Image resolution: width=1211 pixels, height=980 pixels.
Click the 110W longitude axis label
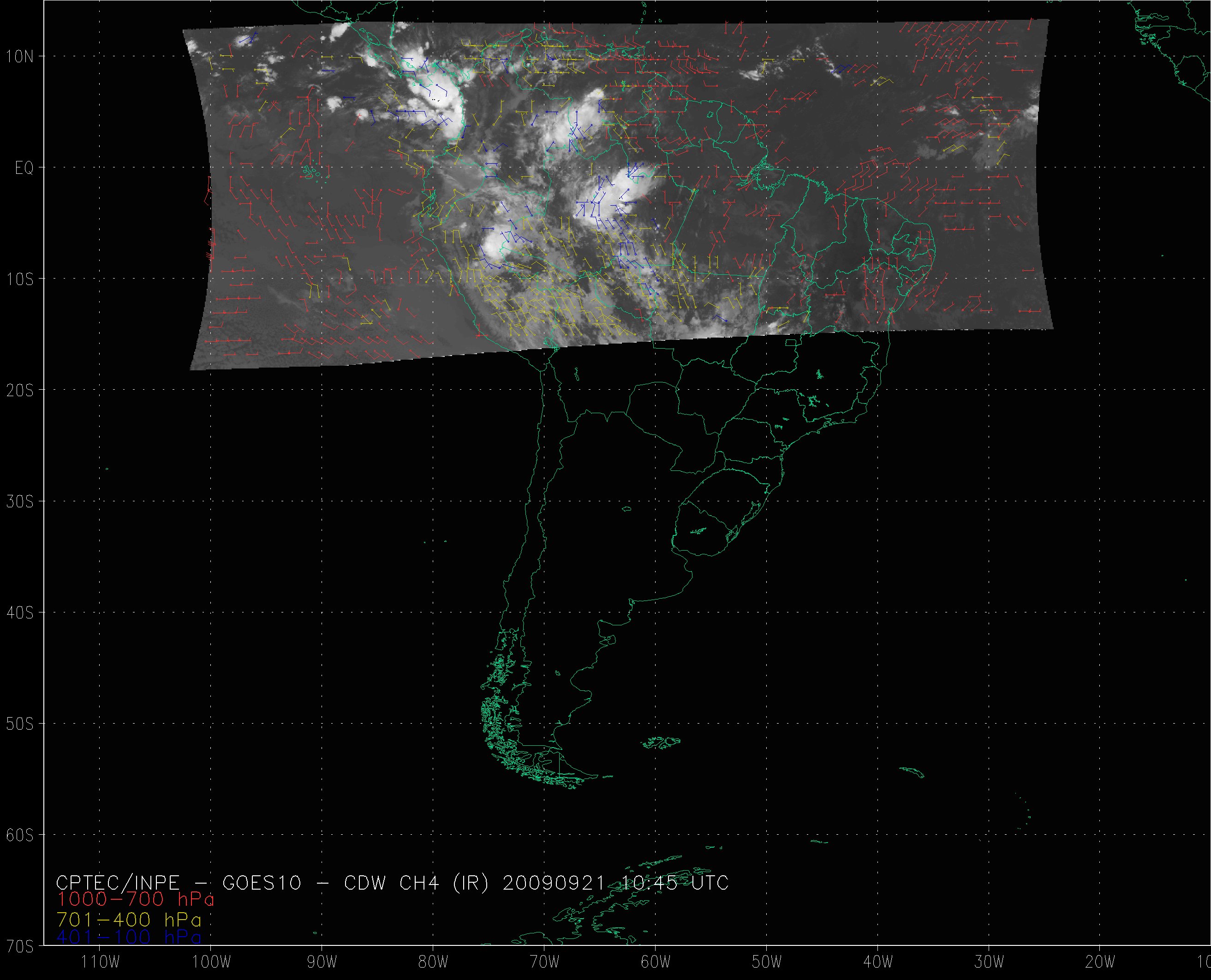pos(101,962)
